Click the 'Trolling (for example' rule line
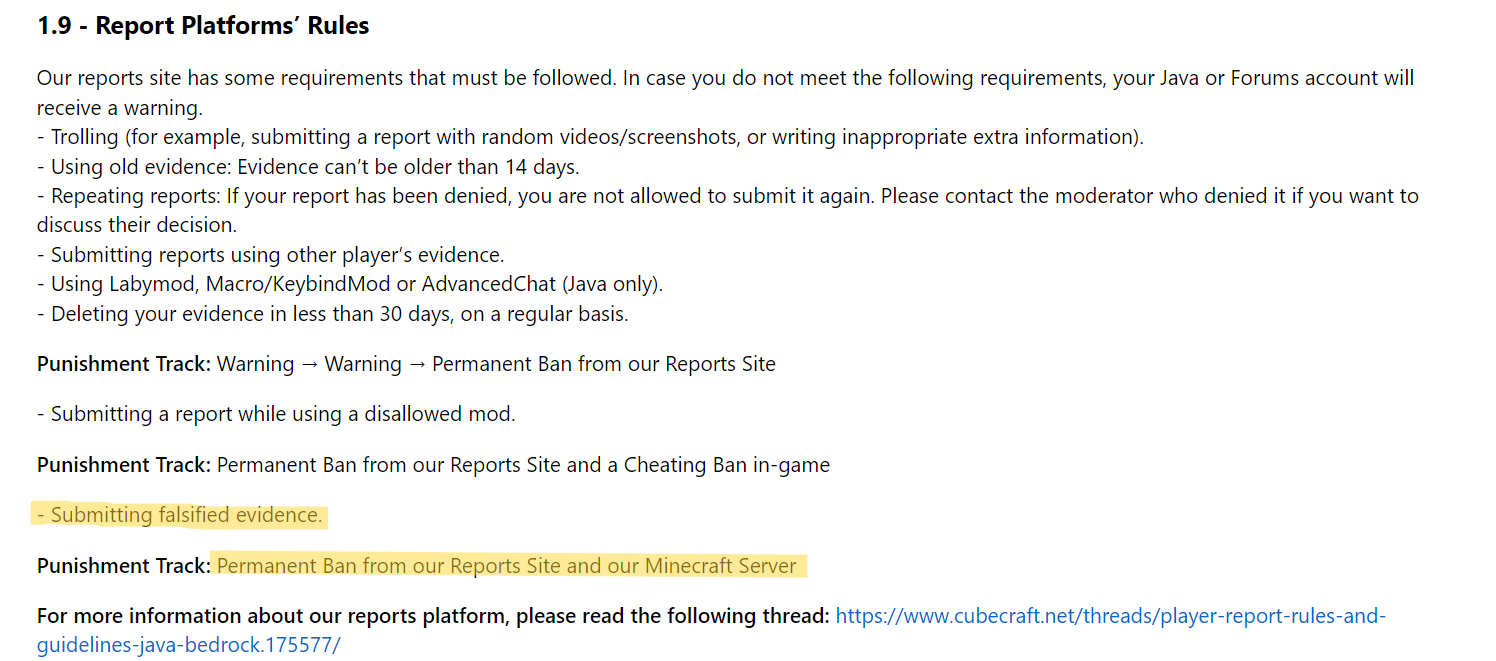The height and width of the screenshot is (661, 1496). pyautogui.click(x=590, y=137)
